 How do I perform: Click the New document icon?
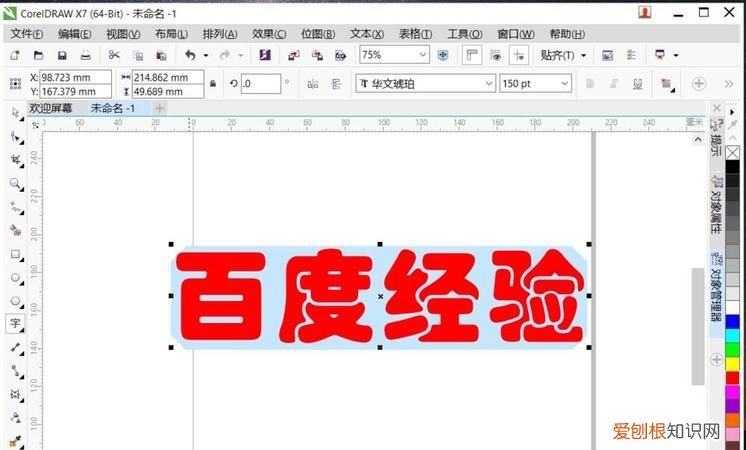pyautogui.click(x=15, y=55)
